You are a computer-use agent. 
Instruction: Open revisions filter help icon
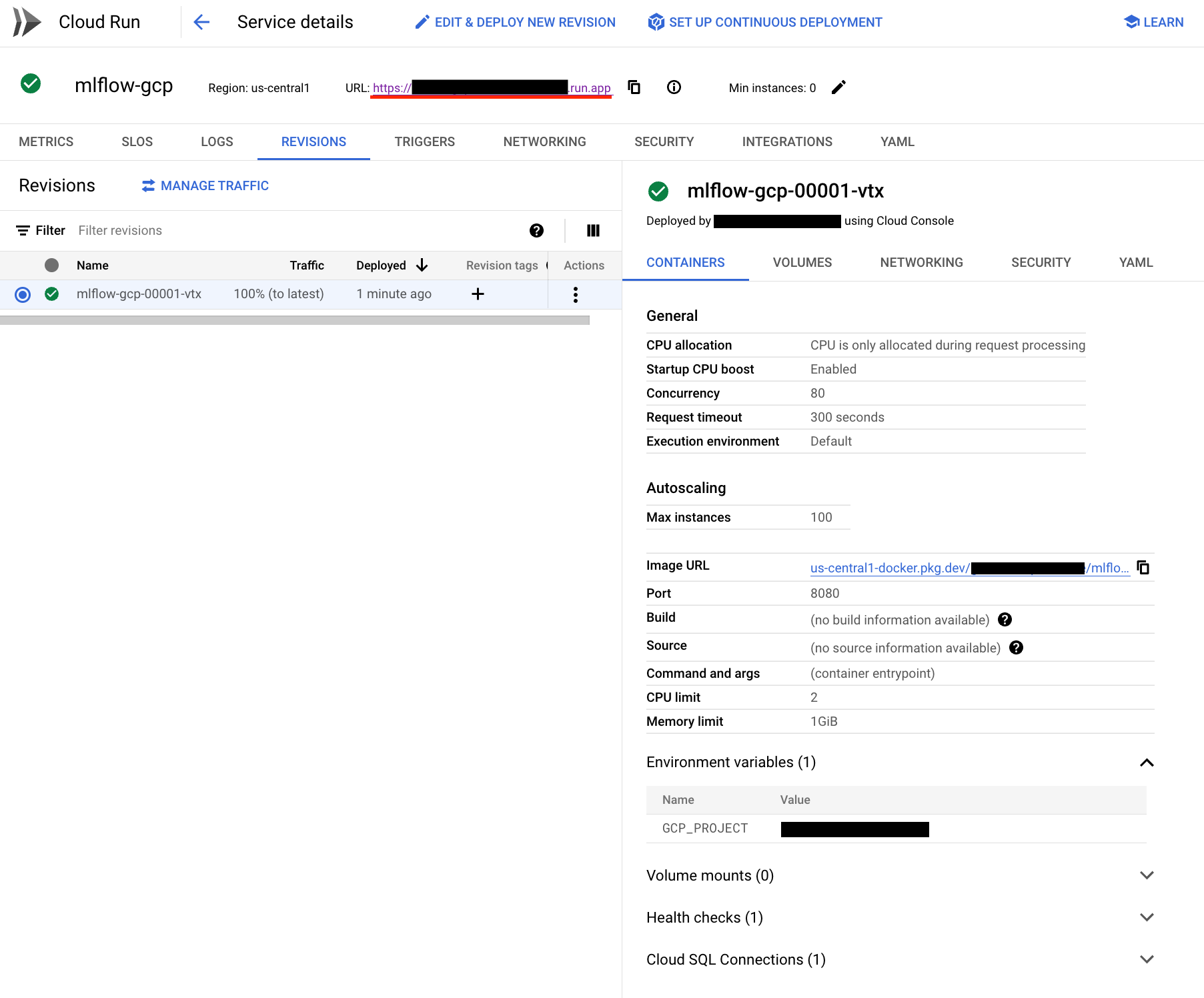coord(536,230)
